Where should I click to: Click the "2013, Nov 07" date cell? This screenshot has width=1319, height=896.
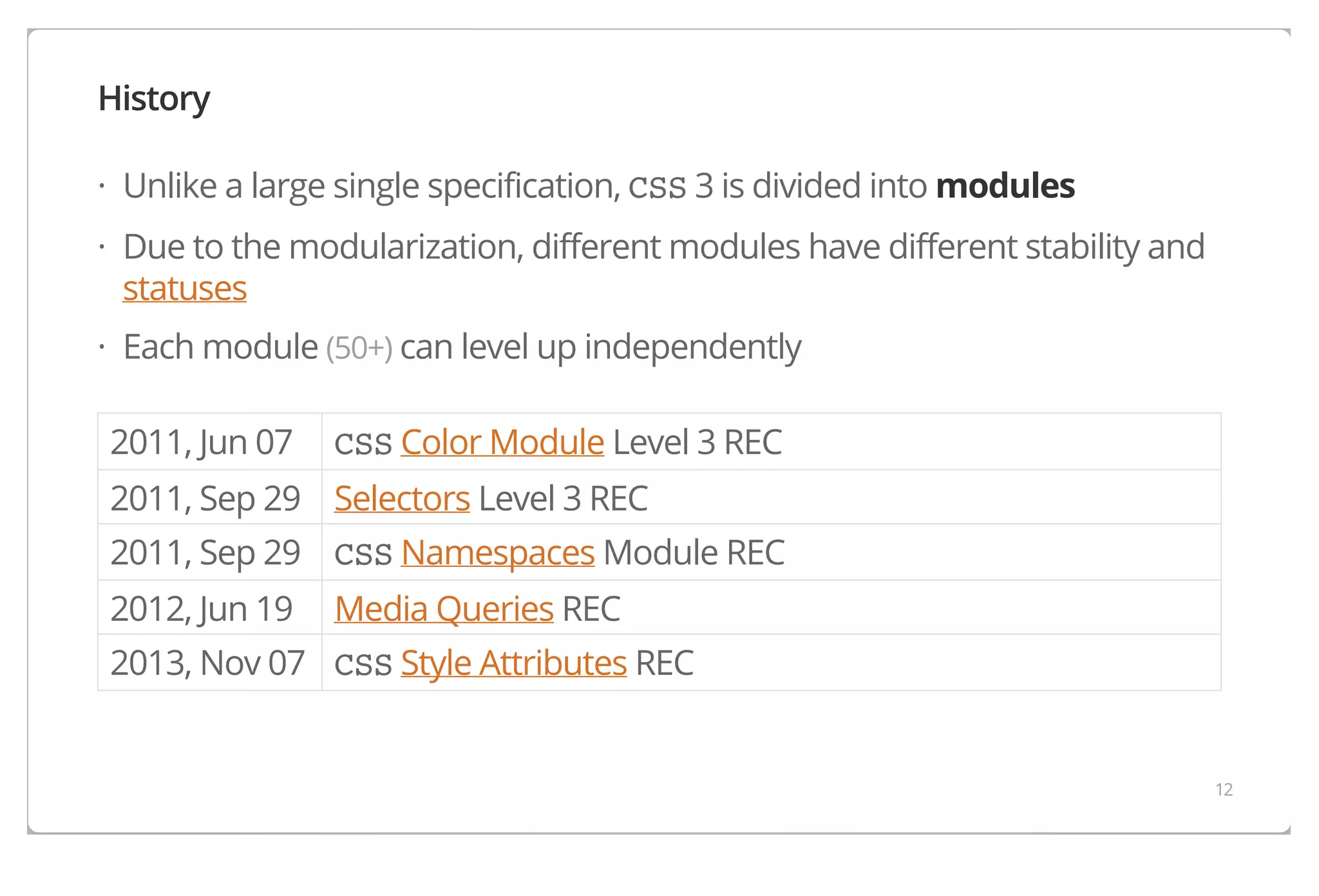pyautogui.click(x=207, y=663)
